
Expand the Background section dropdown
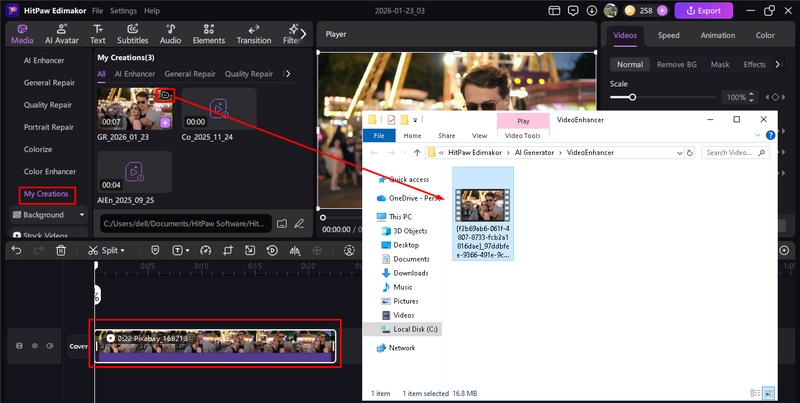pos(82,215)
